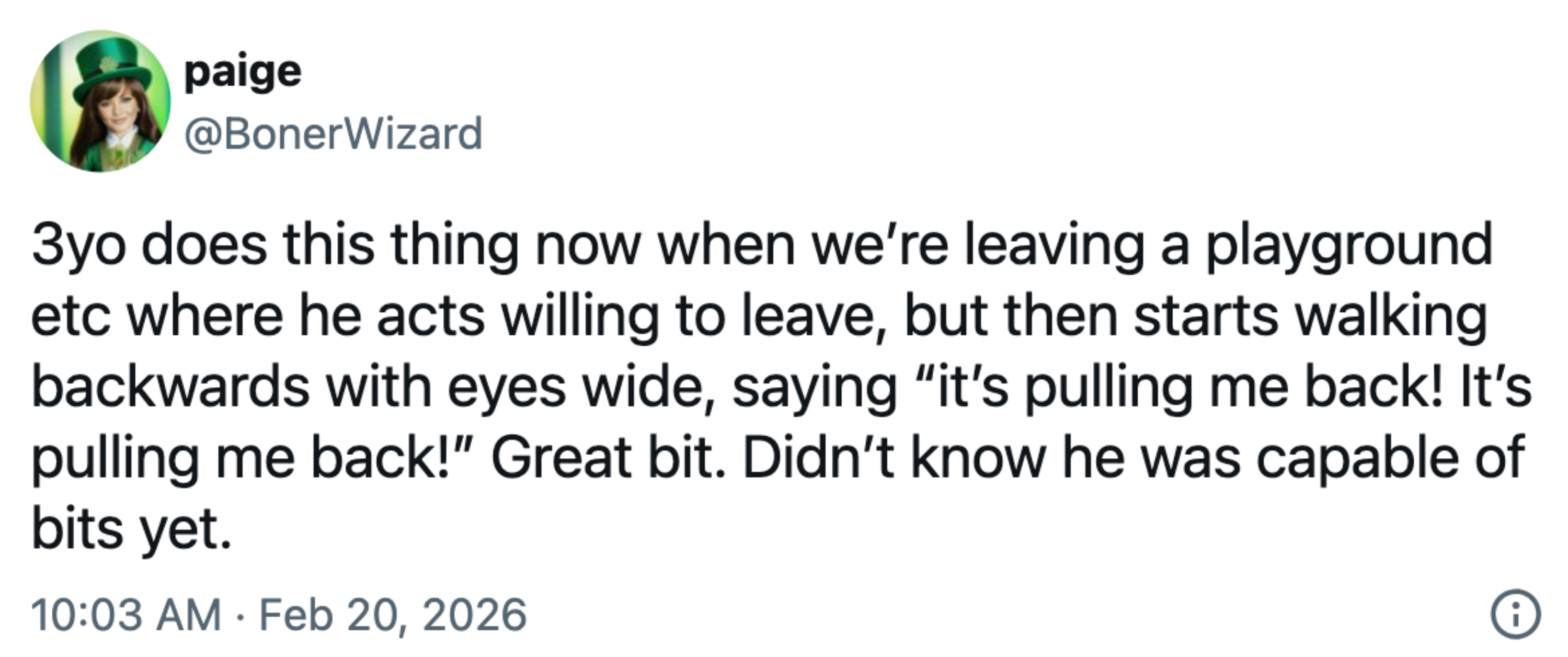Click the Feb 20, 2026 date
The image size is (1568, 657).
coord(393,615)
